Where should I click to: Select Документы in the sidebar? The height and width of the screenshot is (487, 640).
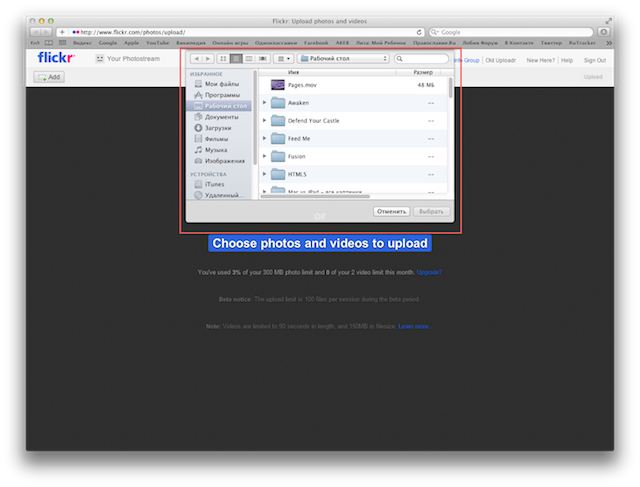(221, 117)
